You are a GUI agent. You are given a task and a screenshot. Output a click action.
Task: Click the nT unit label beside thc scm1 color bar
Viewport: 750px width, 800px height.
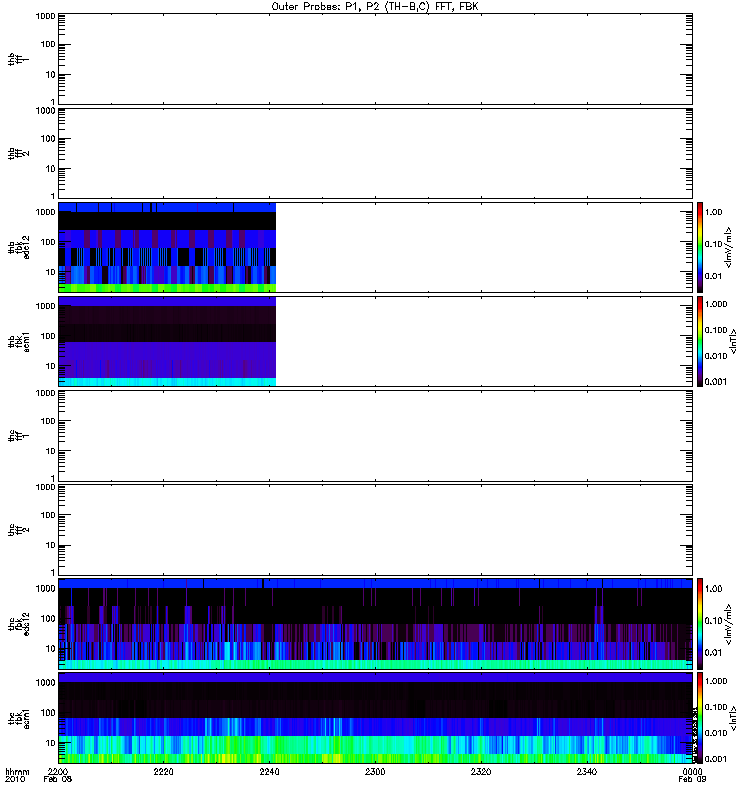pyautogui.click(x=733, y=718)
